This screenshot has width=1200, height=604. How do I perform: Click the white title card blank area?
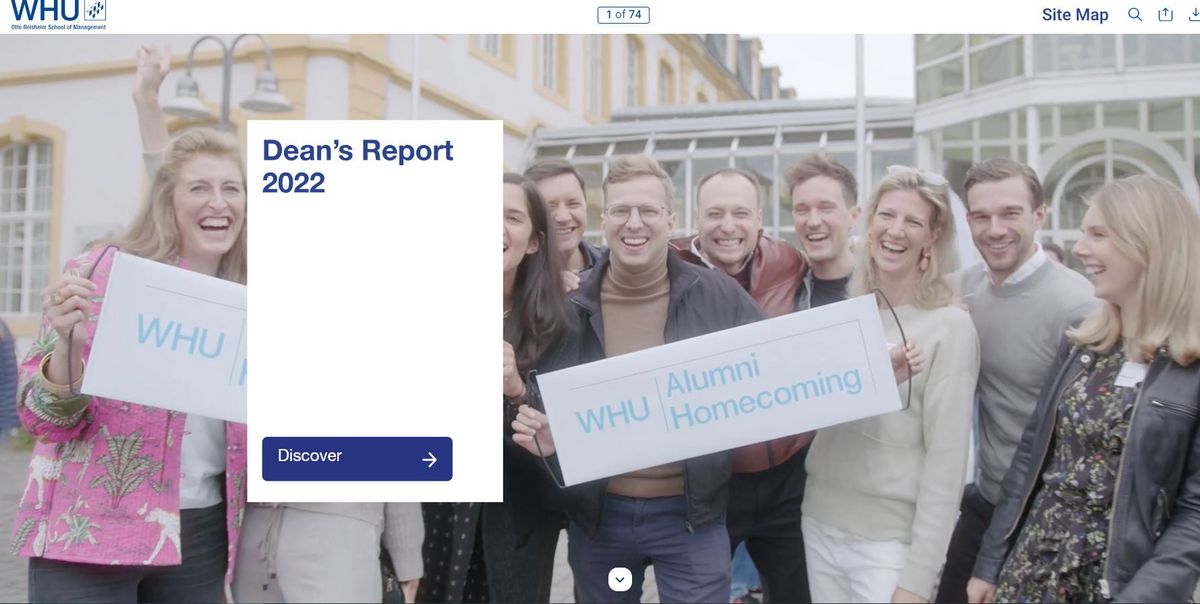375,315
